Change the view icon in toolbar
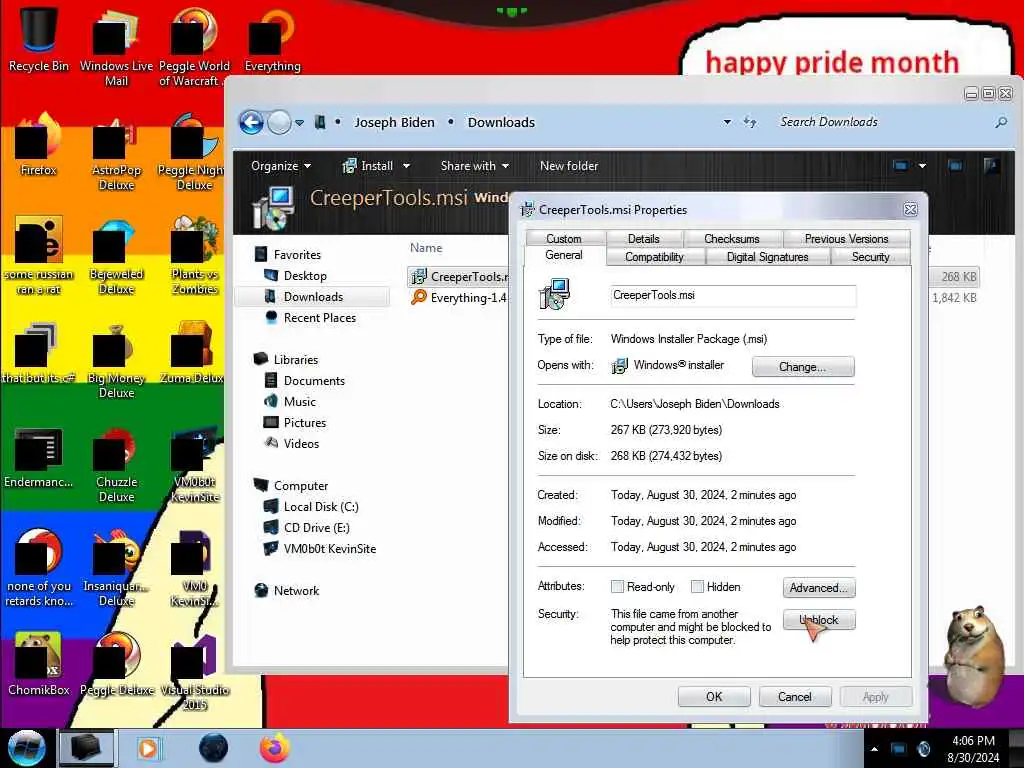 click(901, 166)
